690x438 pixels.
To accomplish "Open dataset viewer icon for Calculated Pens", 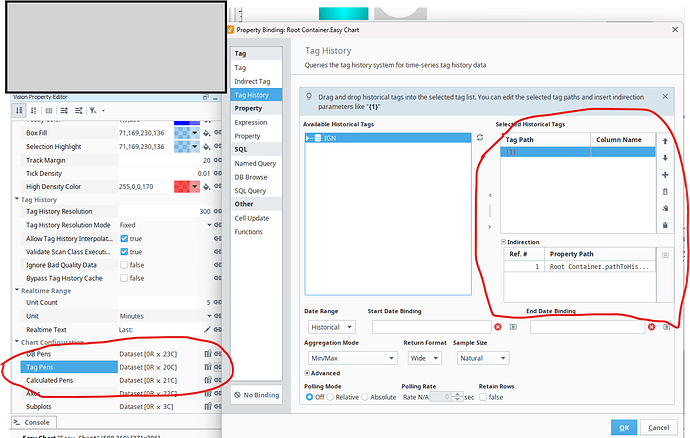I will 208,380.
